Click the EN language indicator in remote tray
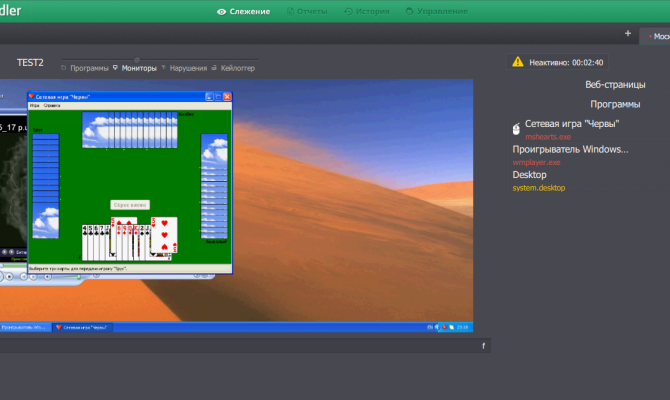The width and height of the screenshot is (670, 400). pos(430,327)
